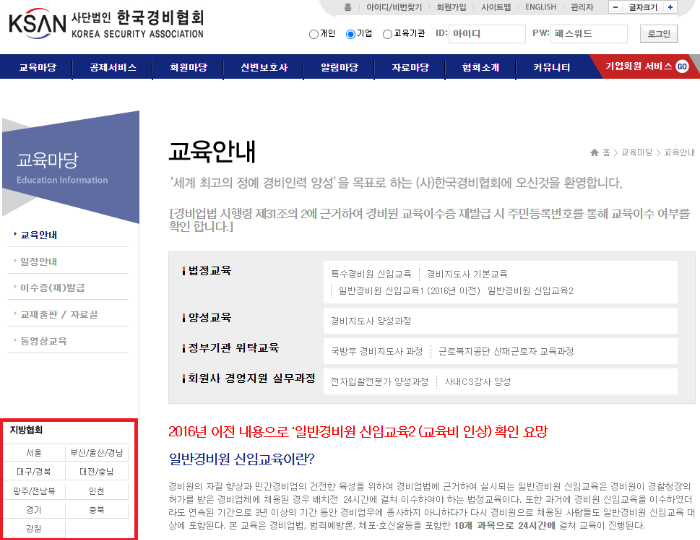This screenshot has width=700, height=540.
Task: Click the 일반경비원 신임교육이란? heading
Action: [x=242, y=459]
